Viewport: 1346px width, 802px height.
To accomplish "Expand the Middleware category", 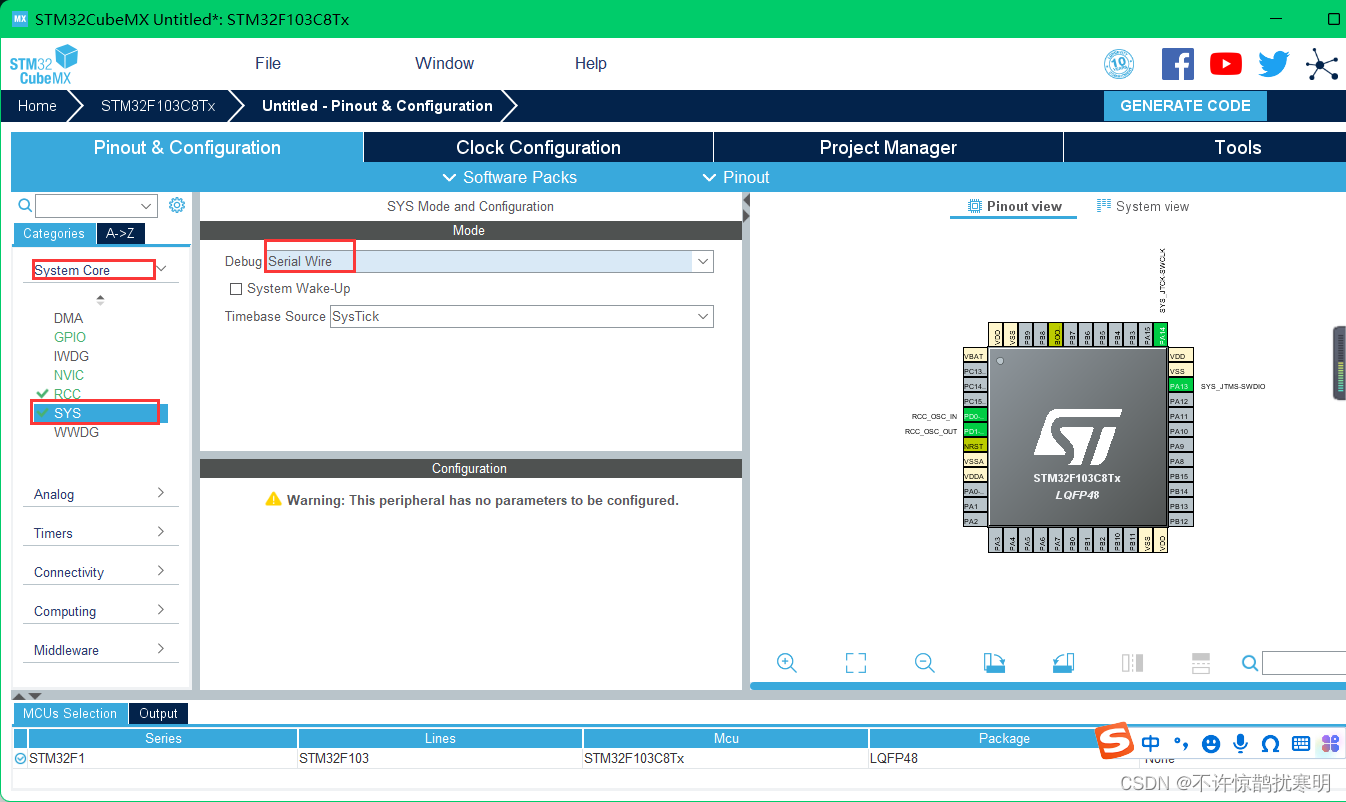I will pyautogui.click(x=100, y=650).
